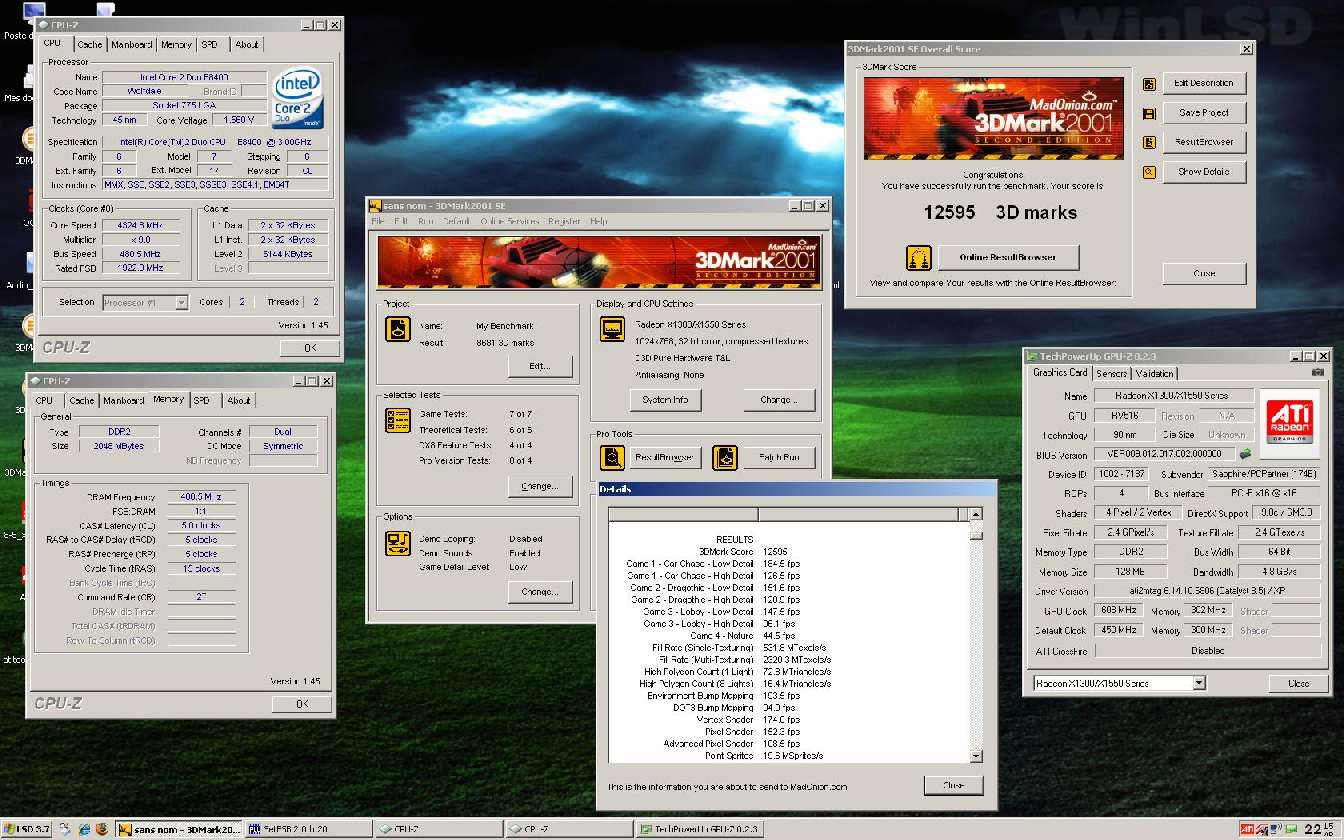Switch to CPU tab in lower CPU-Z window
The image size is (1344, 840).
click(x=45, y=400)
